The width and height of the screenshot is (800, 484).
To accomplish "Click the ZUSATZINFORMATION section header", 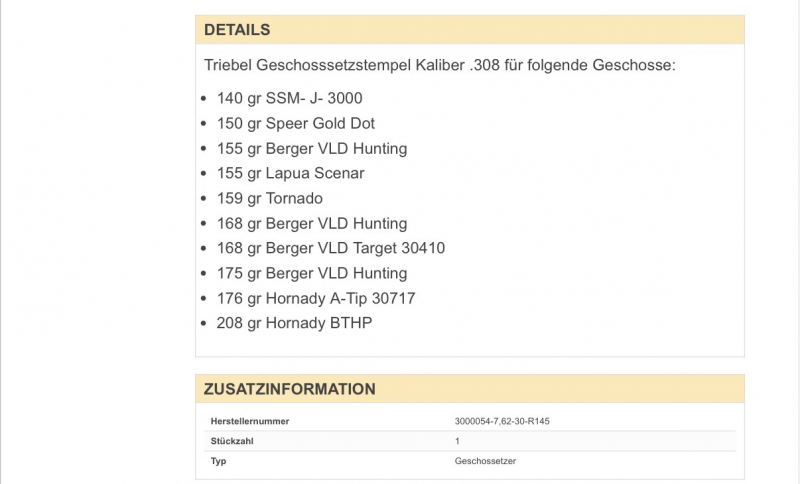I will [289, 389].
